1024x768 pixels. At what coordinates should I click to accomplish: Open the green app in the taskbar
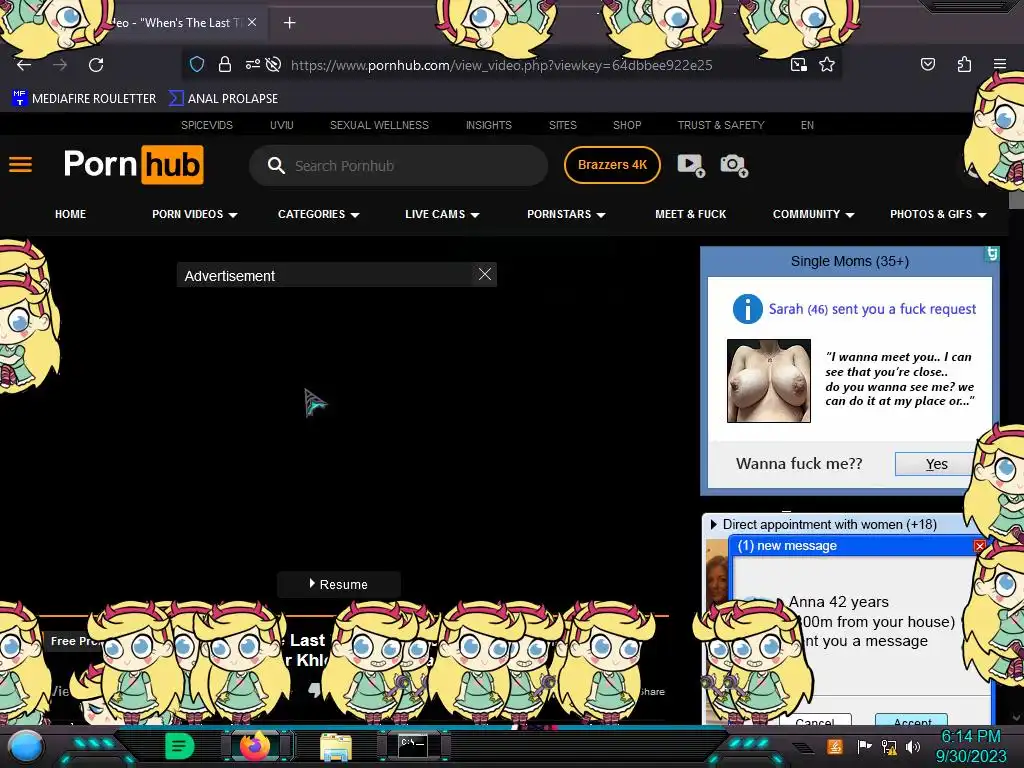(179, 746)
